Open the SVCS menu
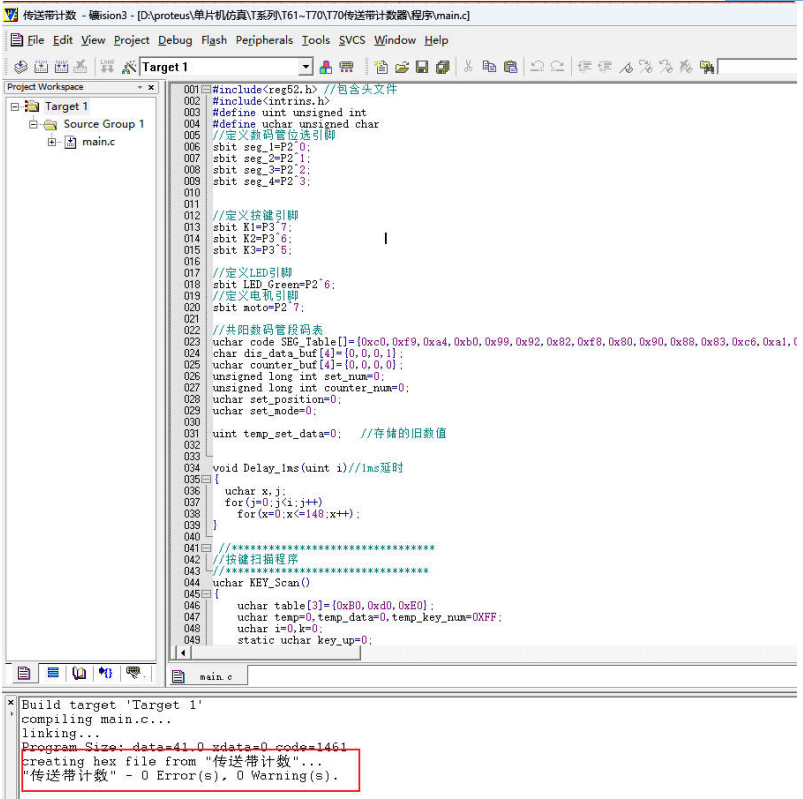Viewport: 803px width, 799px height. tap(352, 40)
